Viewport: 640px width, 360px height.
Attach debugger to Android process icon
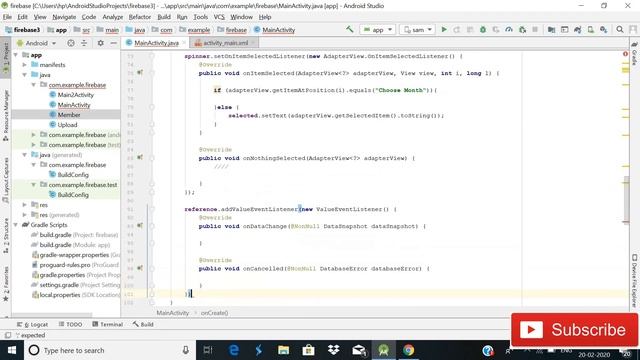tap(522, 29)
